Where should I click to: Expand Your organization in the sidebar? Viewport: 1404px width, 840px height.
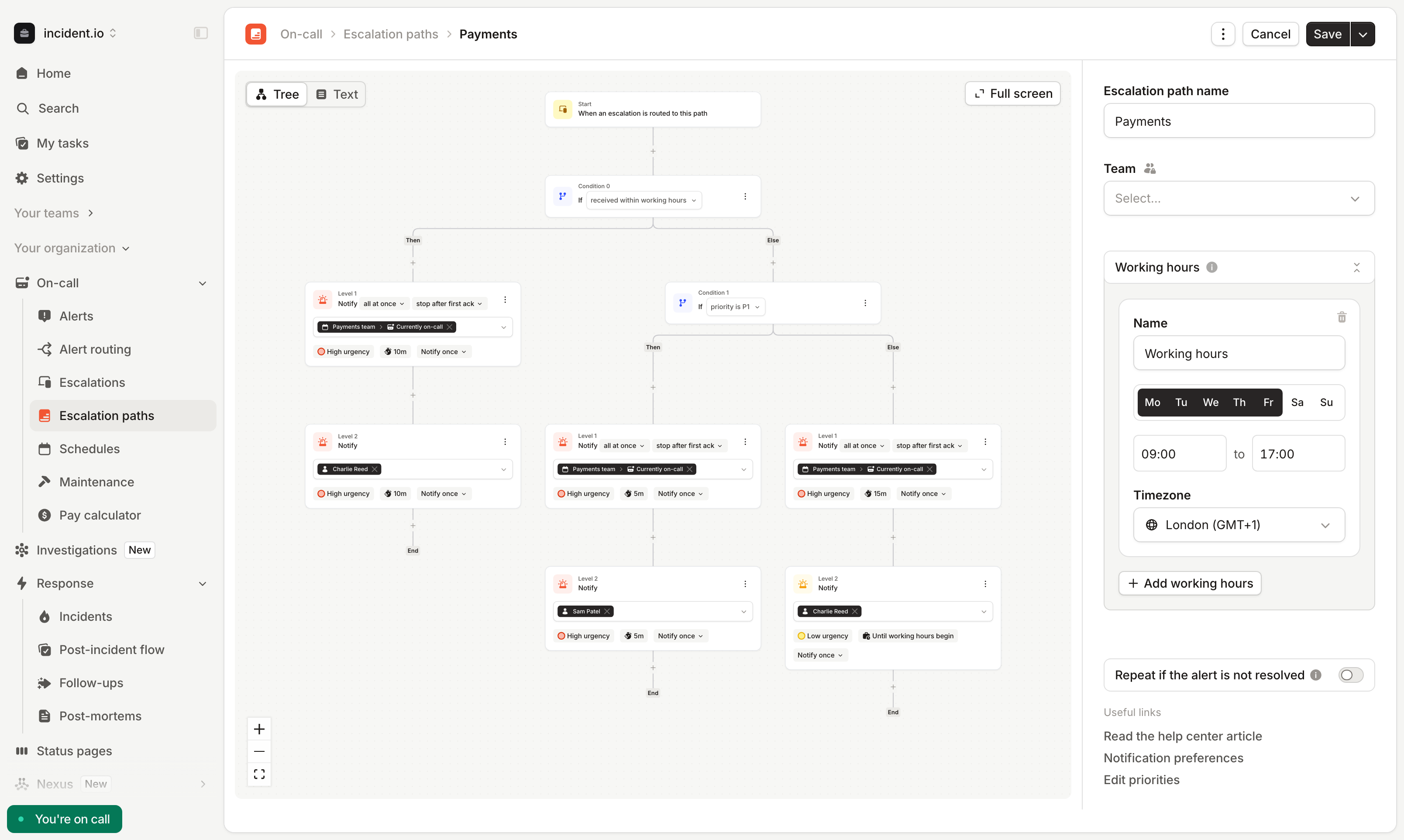72,248
